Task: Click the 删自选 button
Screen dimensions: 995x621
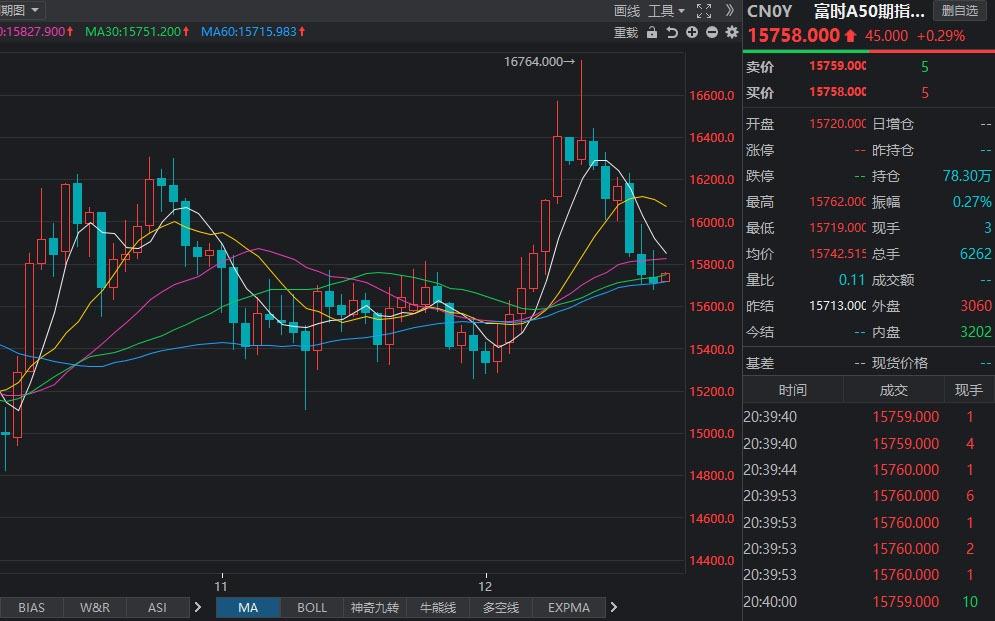Action: tap(962, 11)
